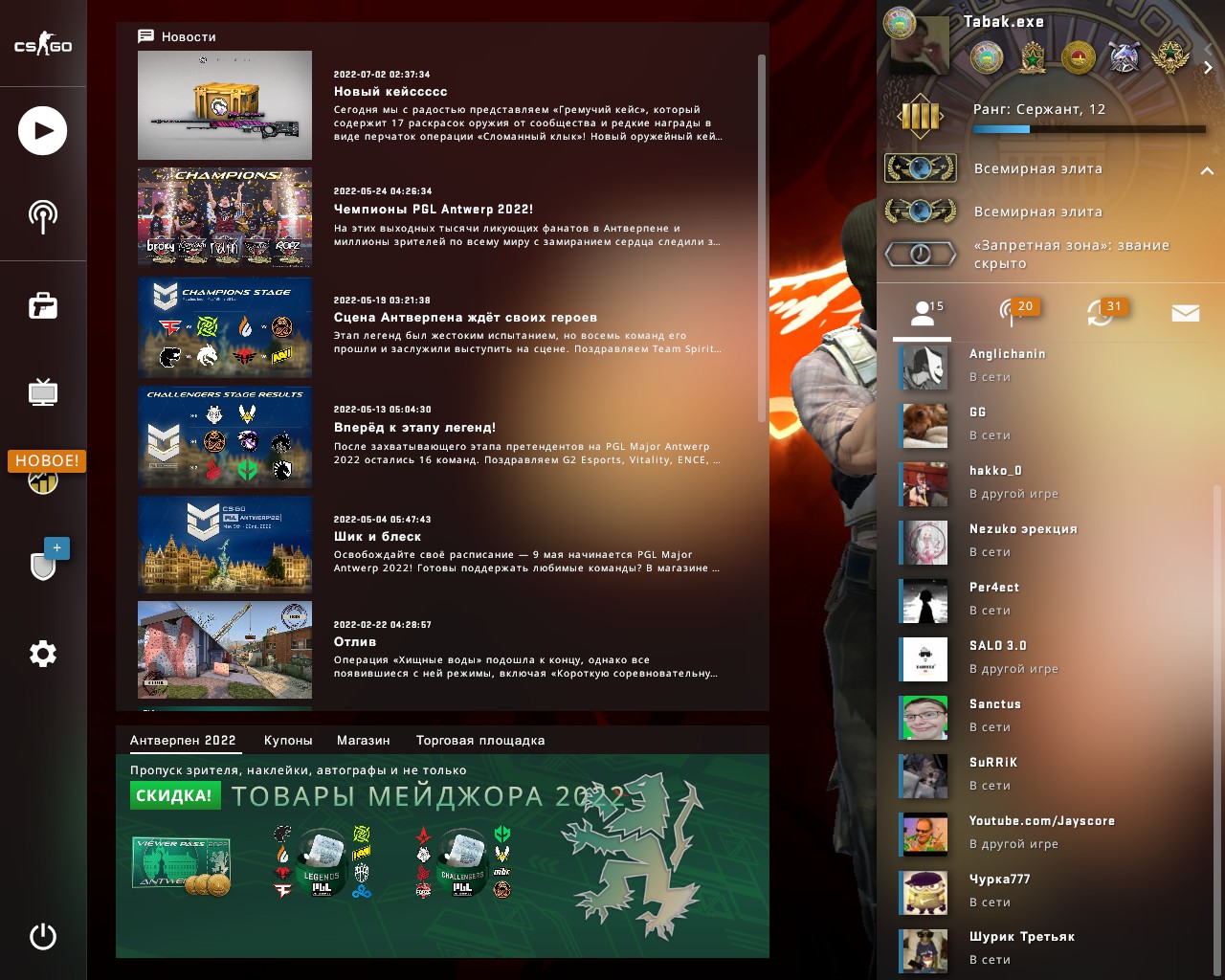Viewport: 1225px width, 980px height.
Task: Select friend Per4ect
Action: pos(1053,600)
